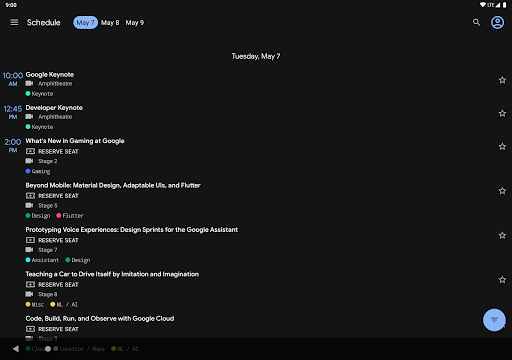The height and width of the screenshot is (360, 512).
Task: Open the user account profile icon
Action: pos(497,22)
